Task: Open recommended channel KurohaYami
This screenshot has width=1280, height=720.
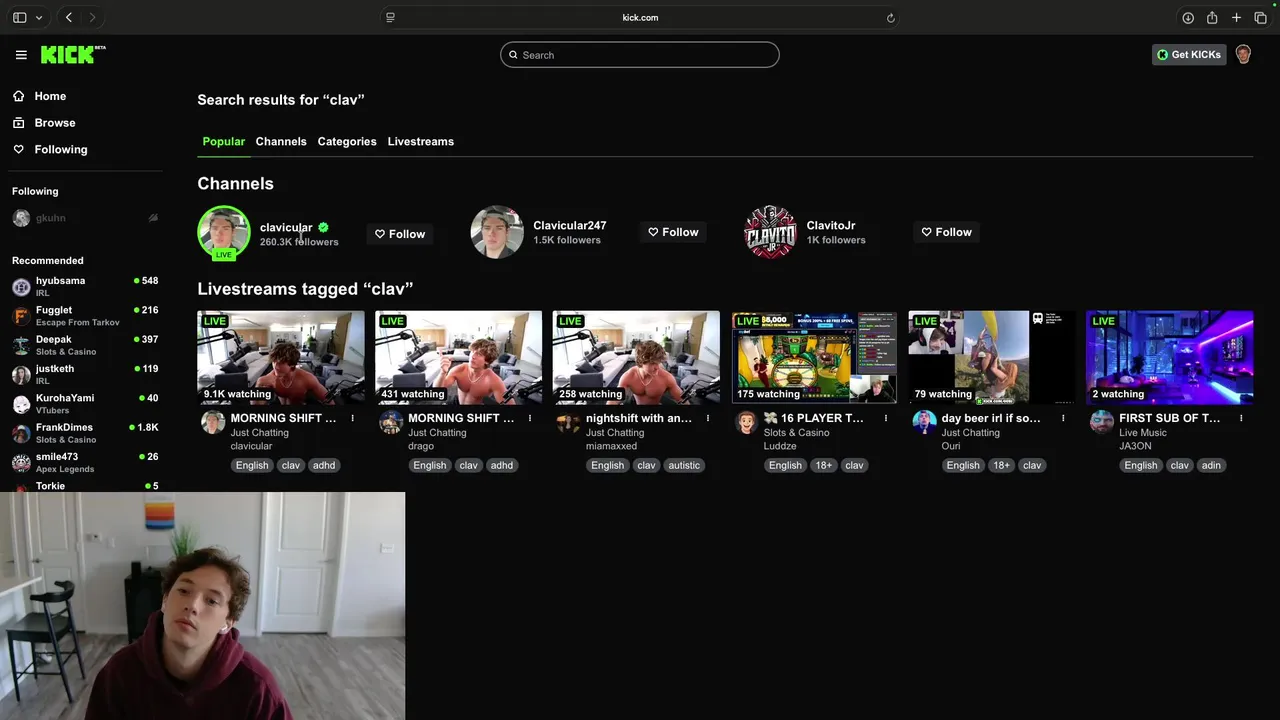Action: click(x=85, y=404)
